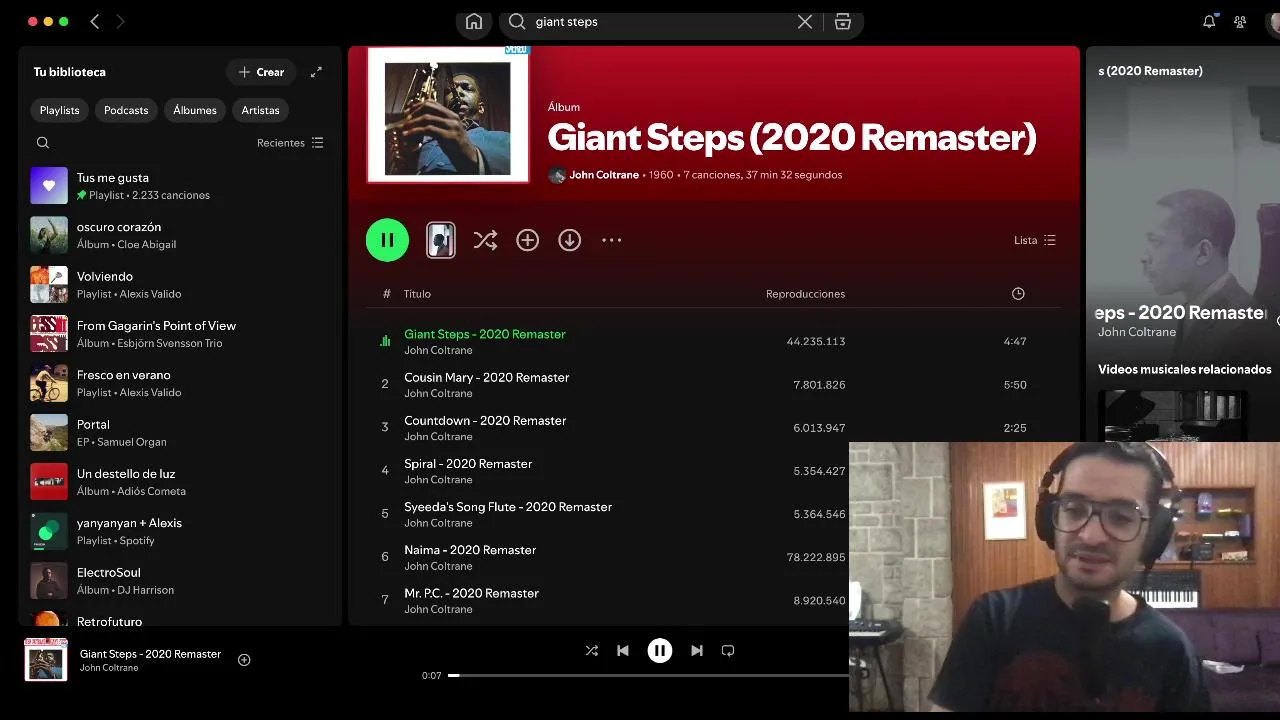The width and height of the screenshot is (1280, 720).
Task: Select track Naima - 2020 Remaster
Action: point(470,550)
